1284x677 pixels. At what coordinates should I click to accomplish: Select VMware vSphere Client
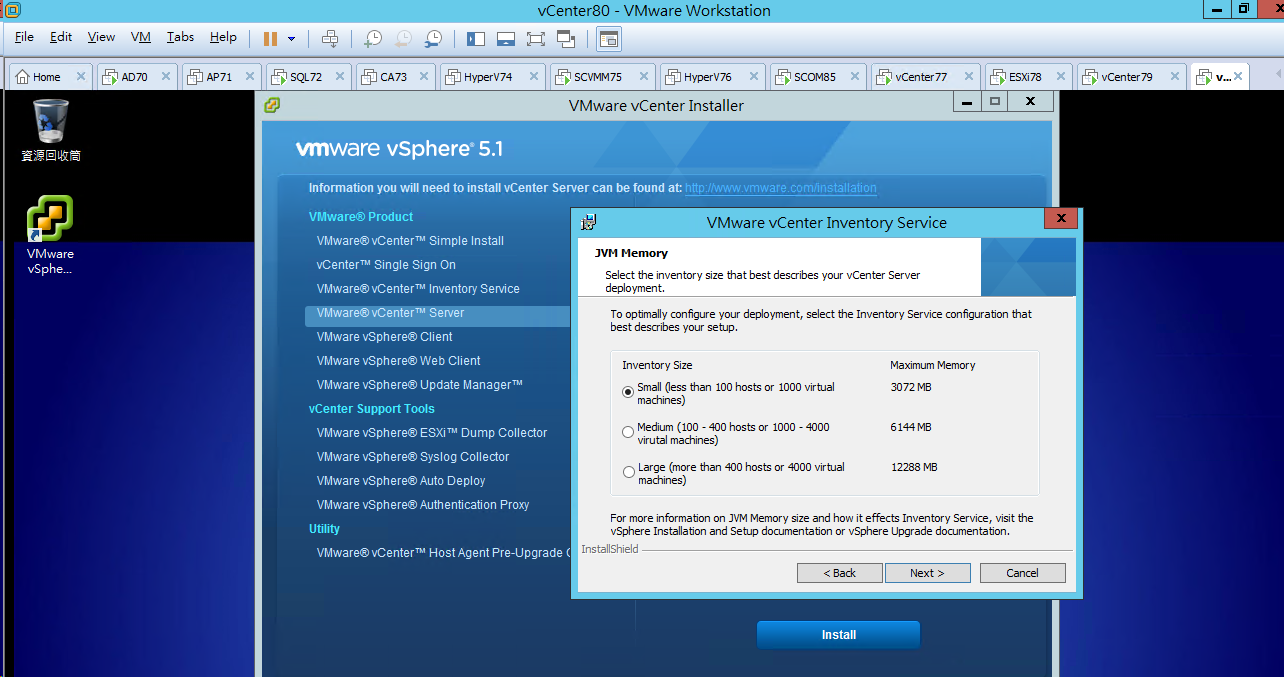385,337
